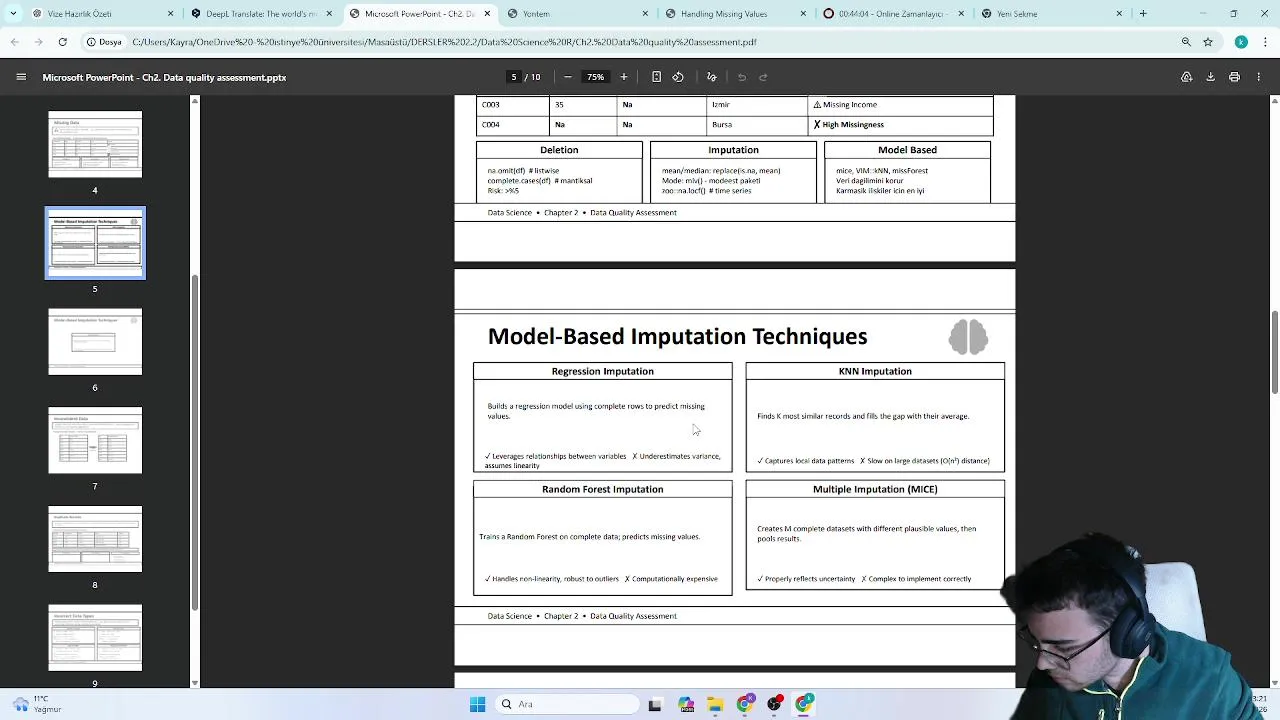Select page 8 thumbnail

pyautogui.click(x=95, y=539)
